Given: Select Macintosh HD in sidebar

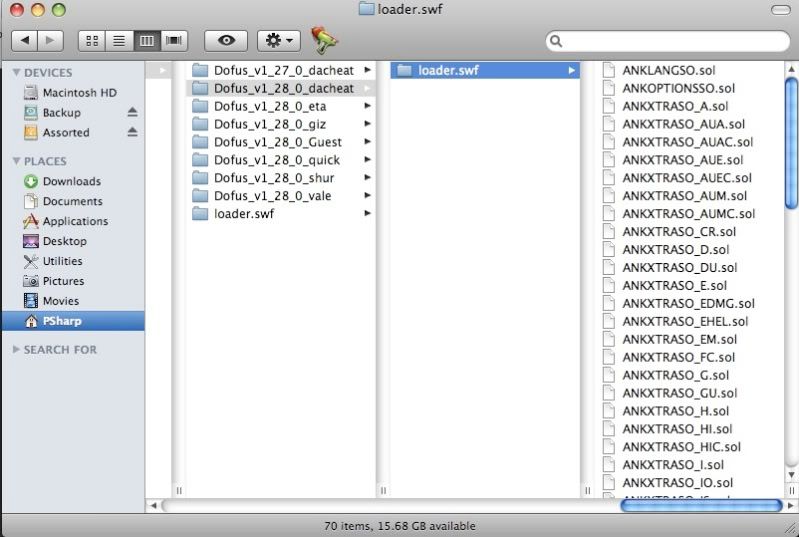Looking at the screenshot, I should pos(73,93).
